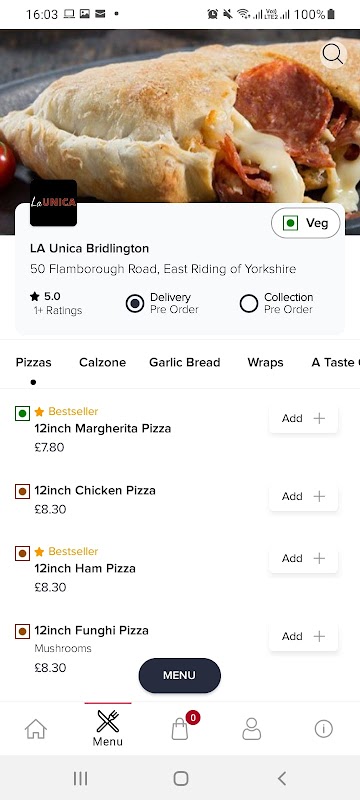
Task: Switch to the Calzone category tab
Action: (102, 362)
